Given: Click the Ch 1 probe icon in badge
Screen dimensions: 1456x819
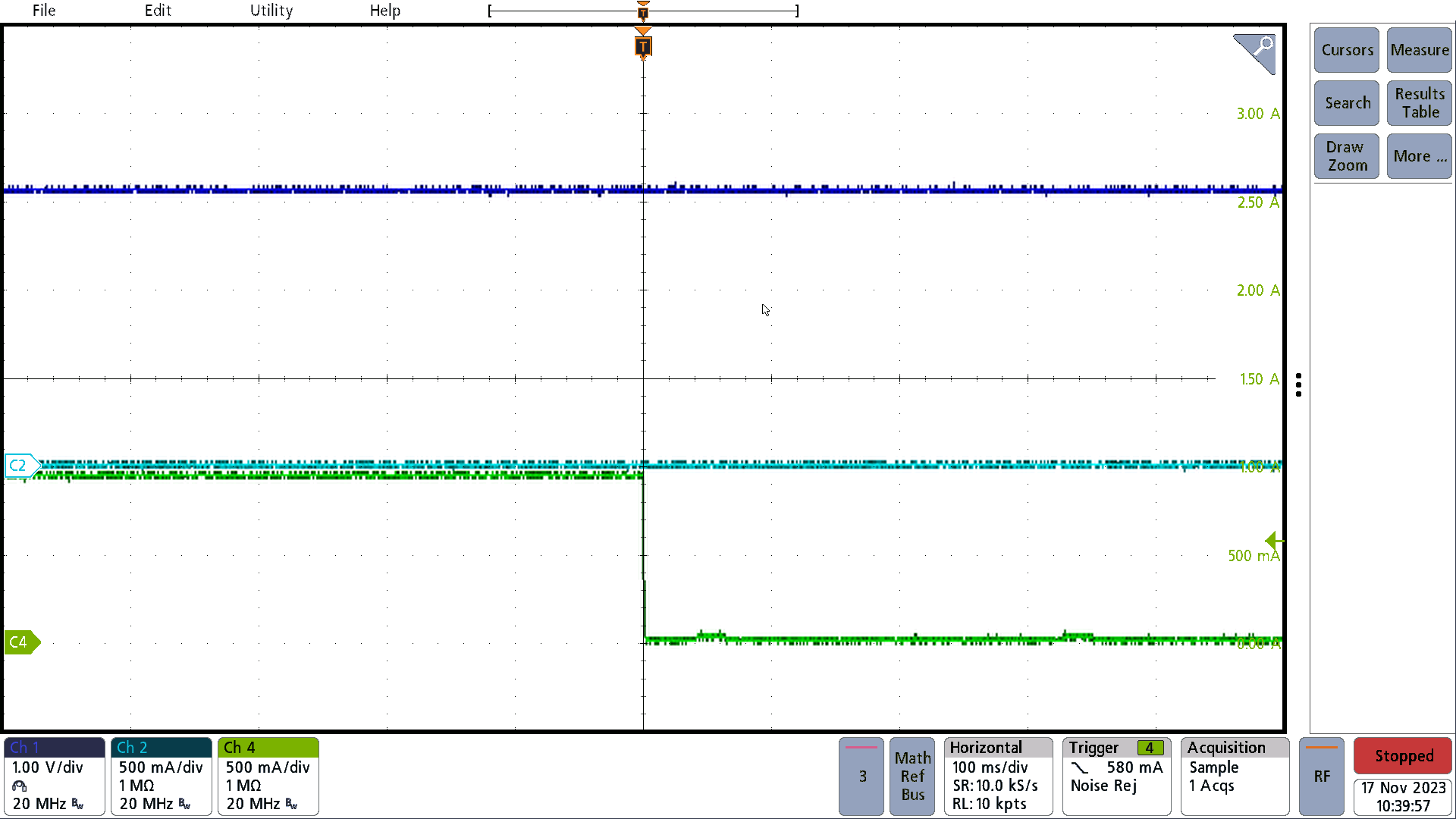Looking at the screenshot, I should click(20, 786).
